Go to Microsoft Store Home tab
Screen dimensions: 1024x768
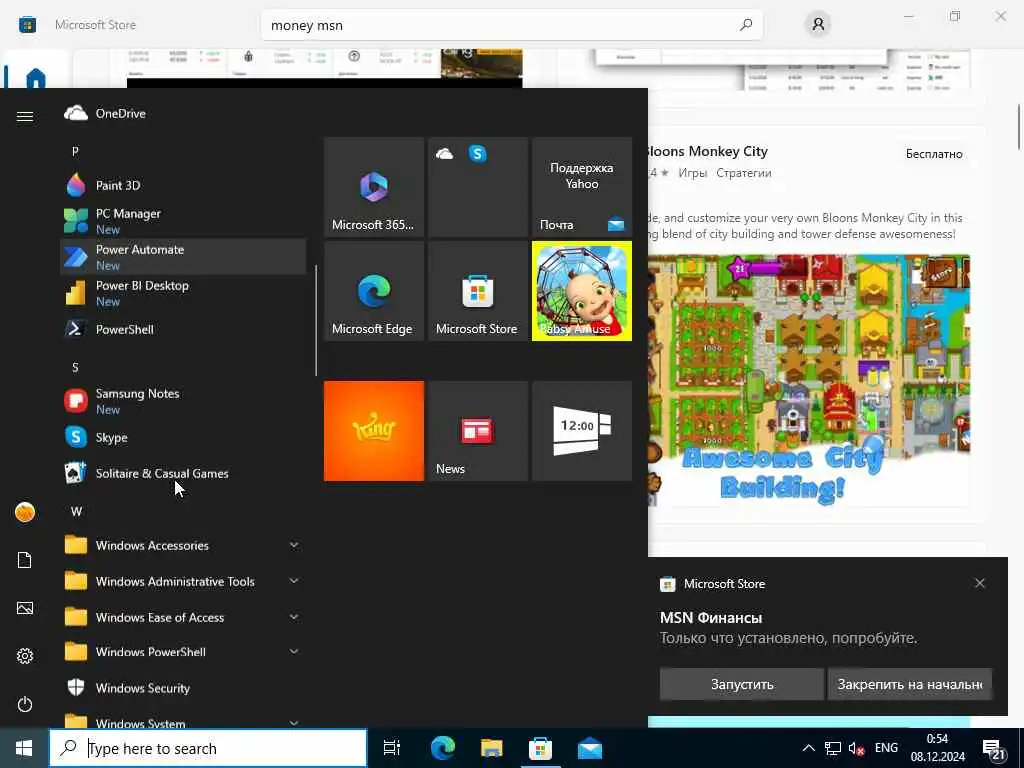pyautogui.click(x=35, y=77)
